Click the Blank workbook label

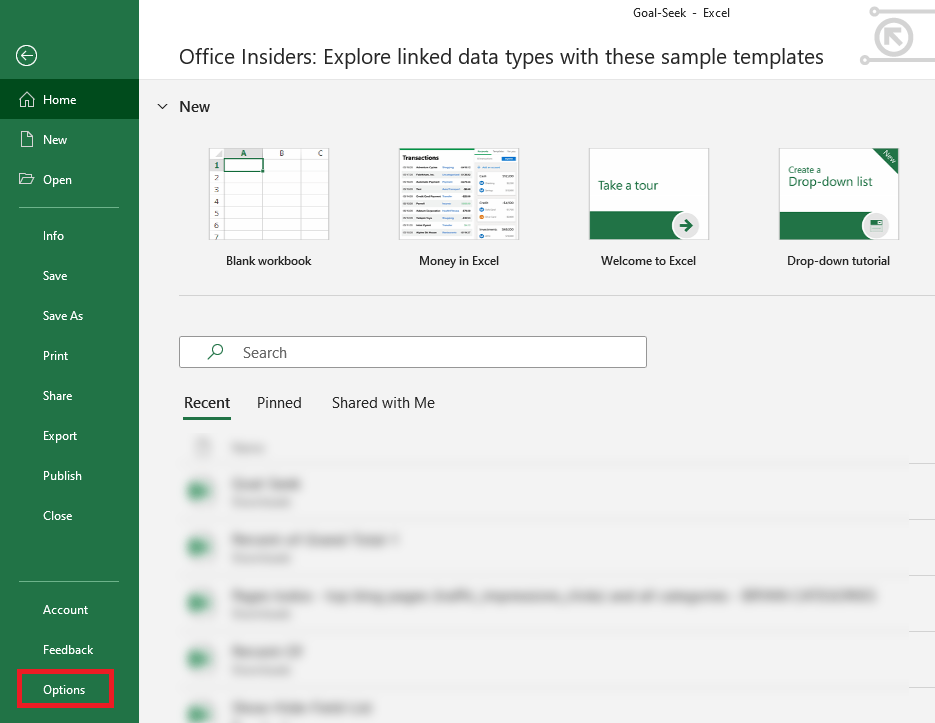click(x=268, y=261)
